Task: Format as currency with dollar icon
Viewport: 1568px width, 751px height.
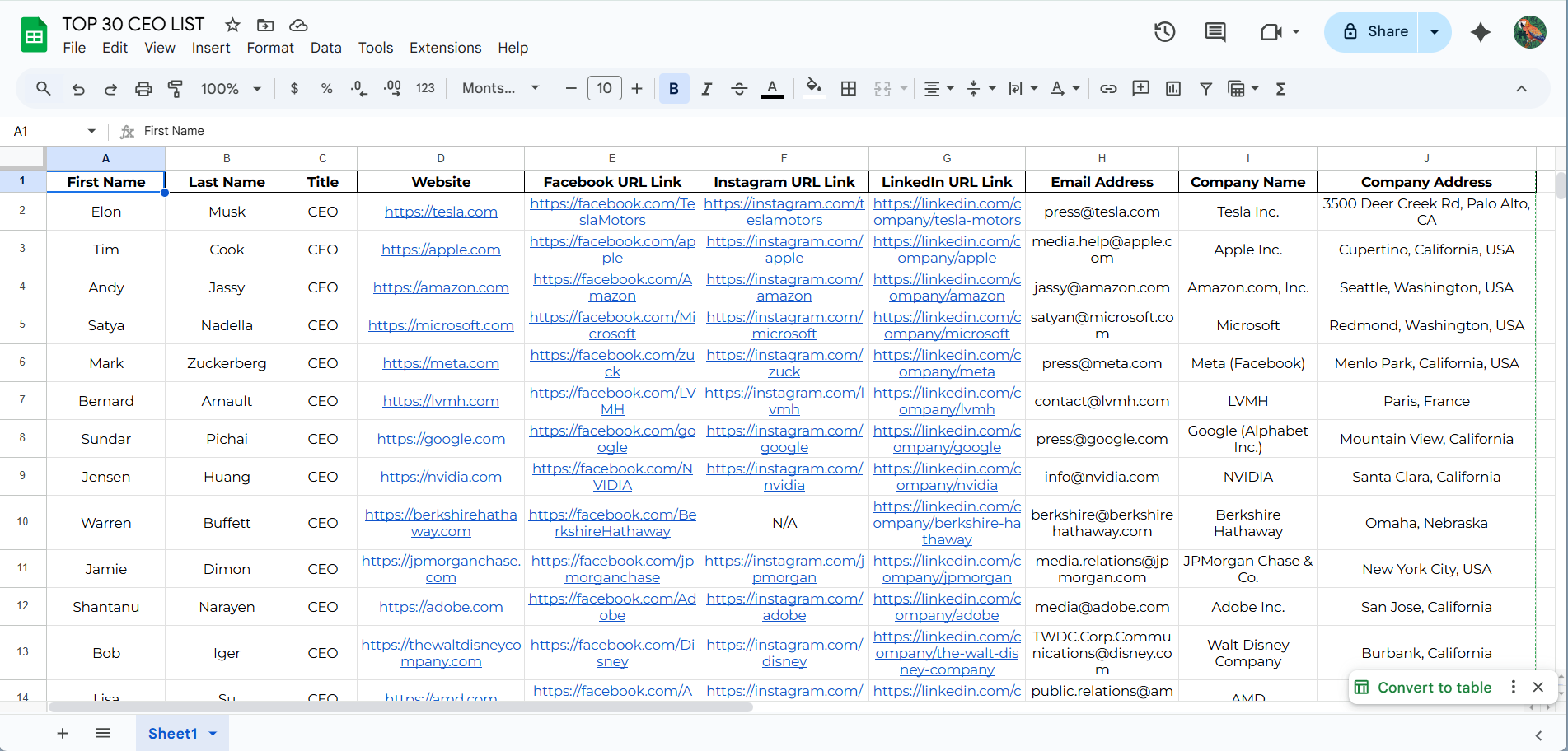Action: [294, 89]
